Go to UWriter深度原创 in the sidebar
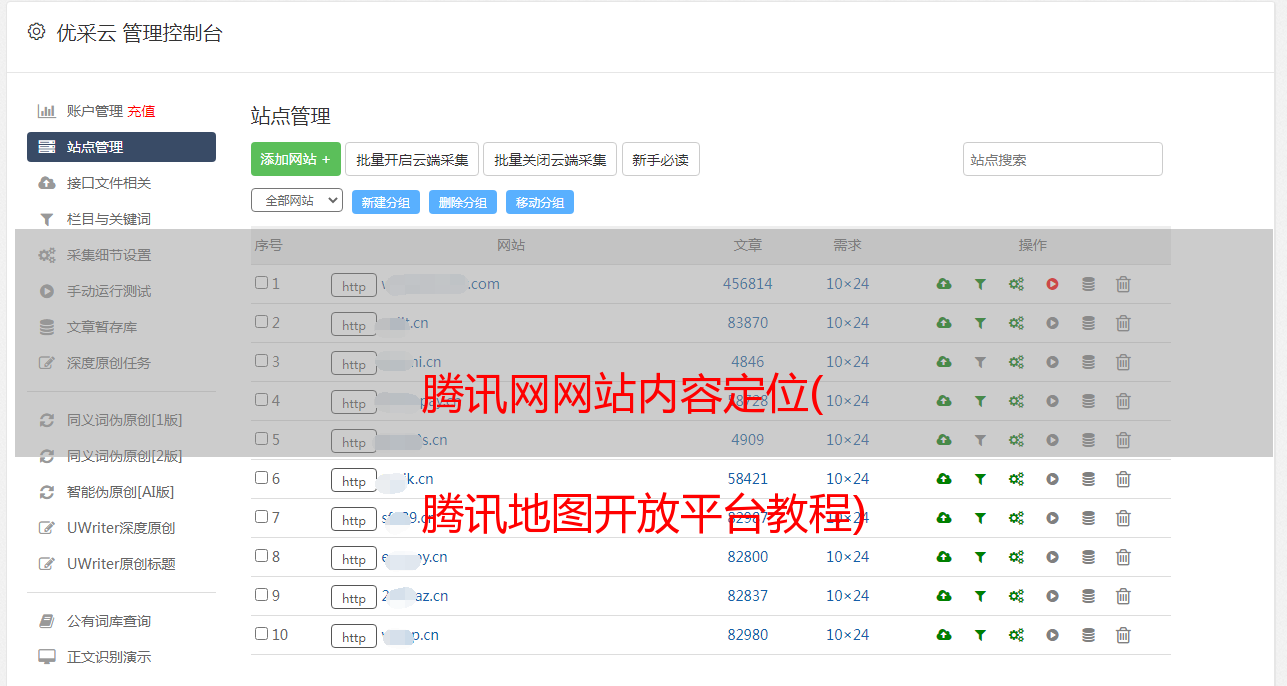Screen dimensions: 1287x686 coord(121,528)
